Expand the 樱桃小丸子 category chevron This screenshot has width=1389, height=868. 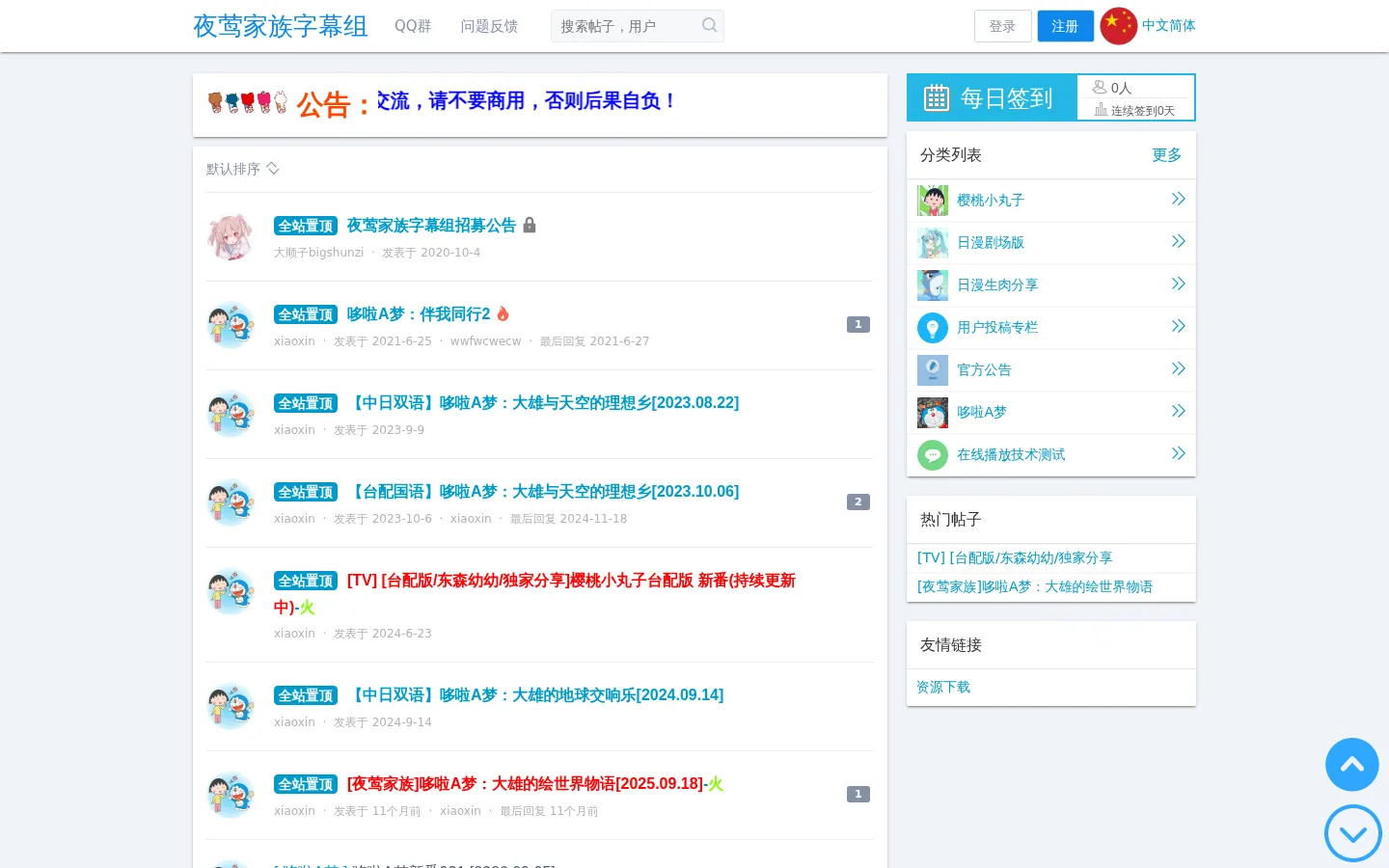pyautogui.click(x=1178, y=199)
